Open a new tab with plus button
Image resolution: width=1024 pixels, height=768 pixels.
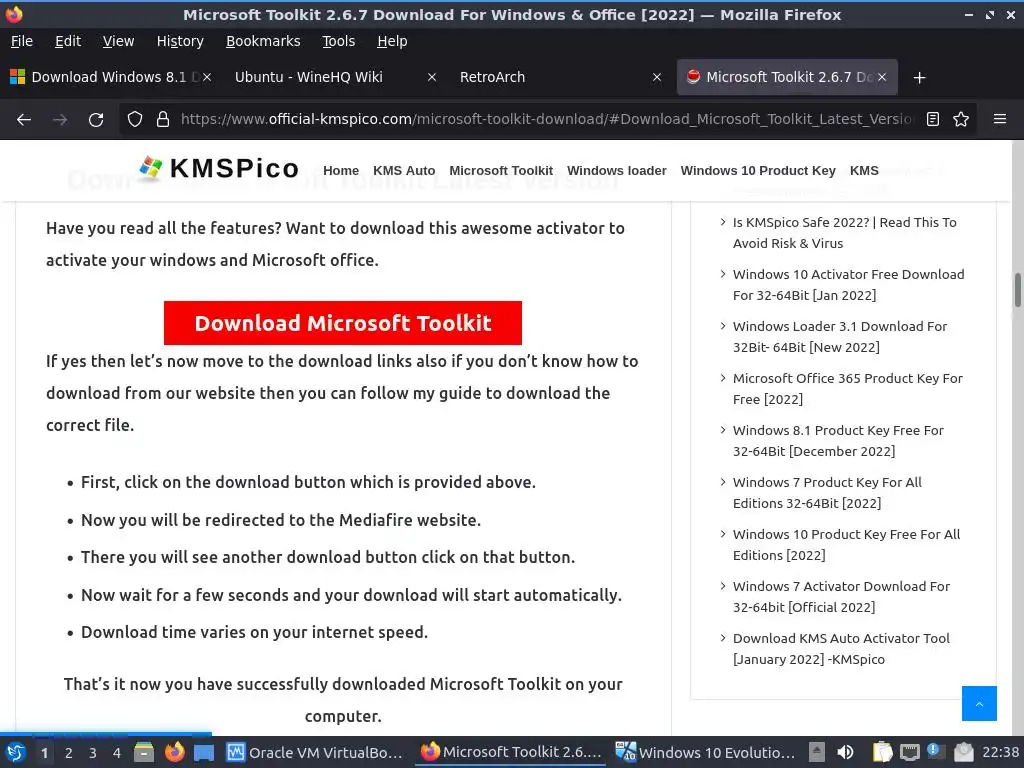tap(920, 78)
